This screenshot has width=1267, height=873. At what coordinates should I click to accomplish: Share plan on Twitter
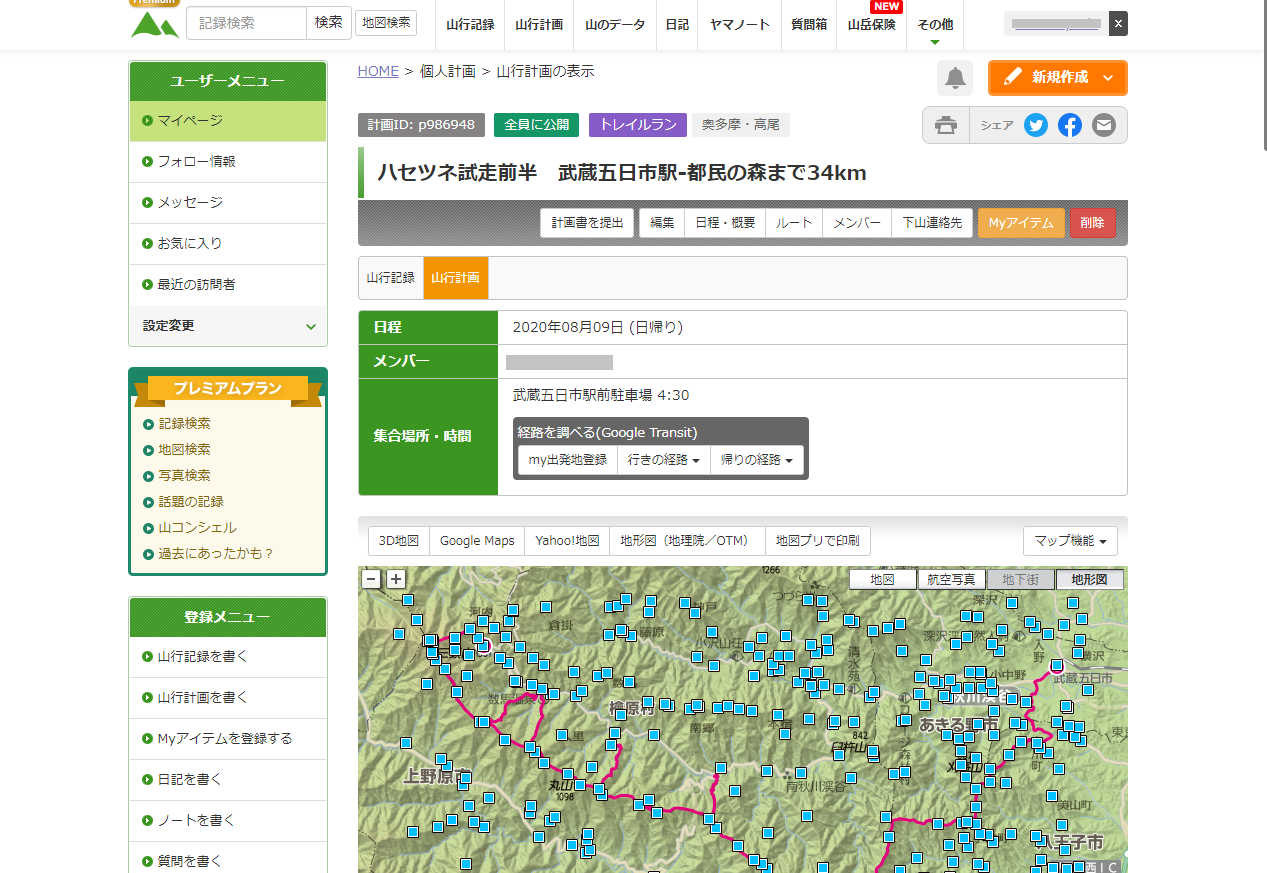1036,126
